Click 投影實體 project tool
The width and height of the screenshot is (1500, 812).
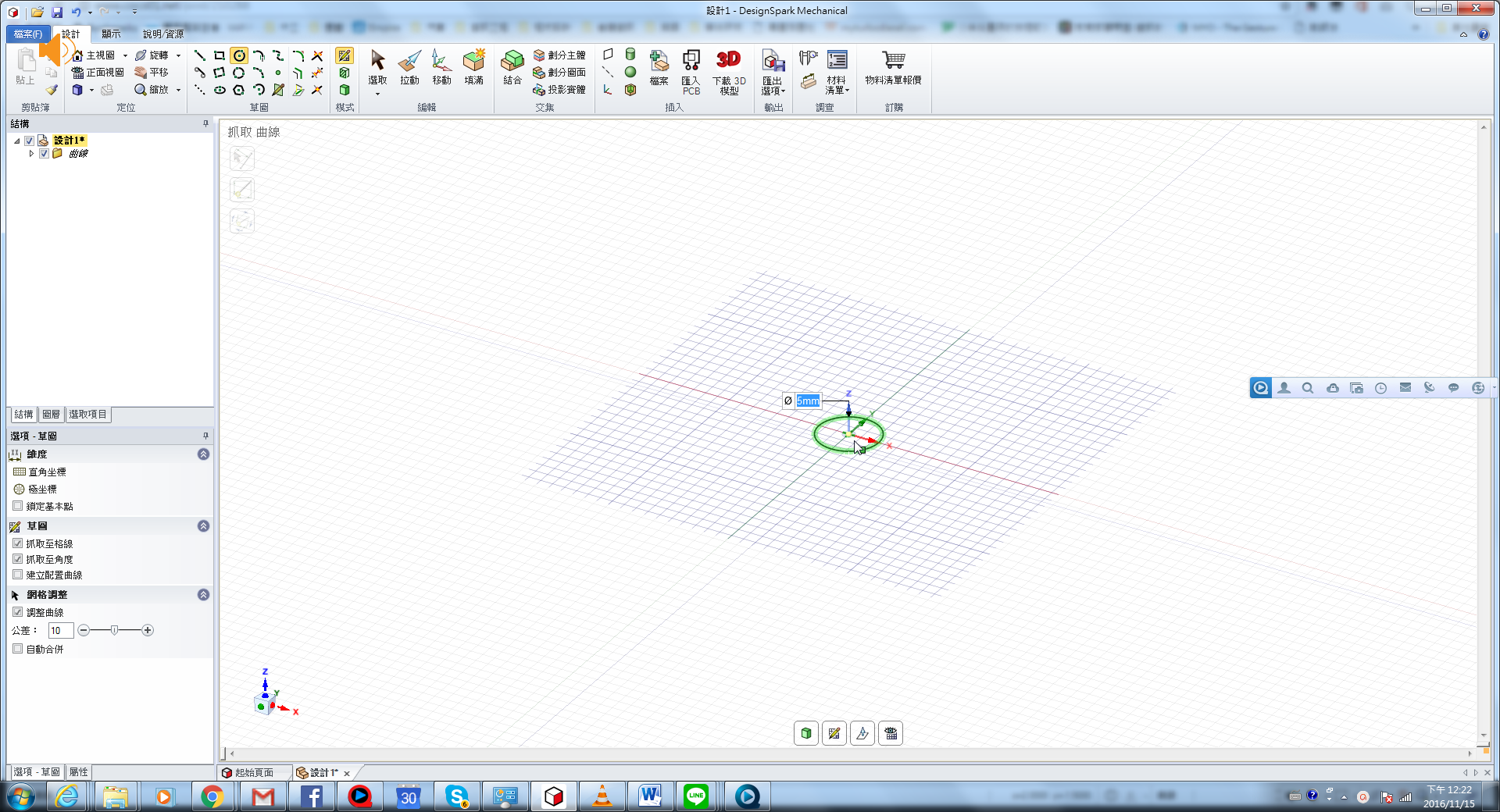(x=559, y=90)
